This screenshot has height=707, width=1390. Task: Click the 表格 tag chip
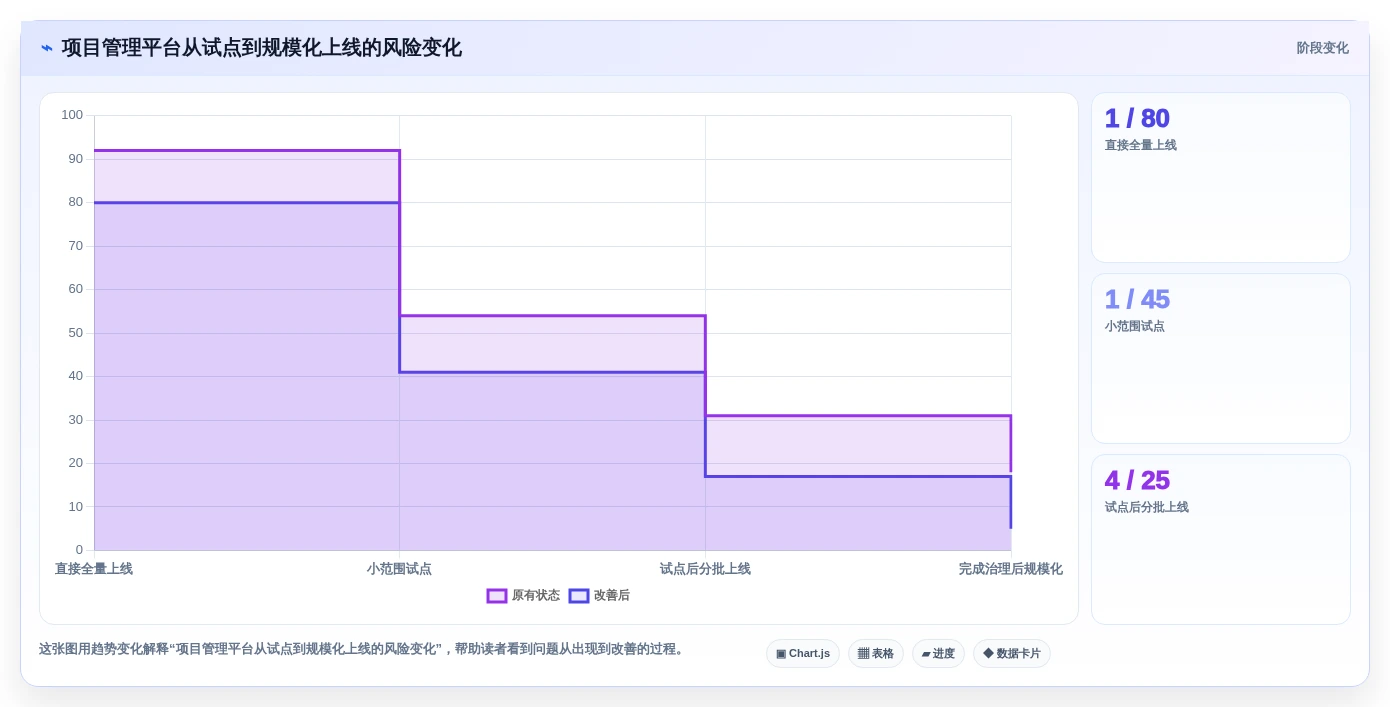[876, 654]
